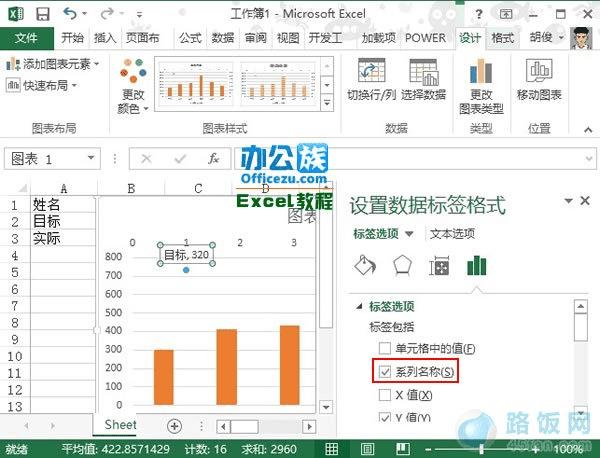Switch to the 开始 ribbon tab

tap(72, 38)
